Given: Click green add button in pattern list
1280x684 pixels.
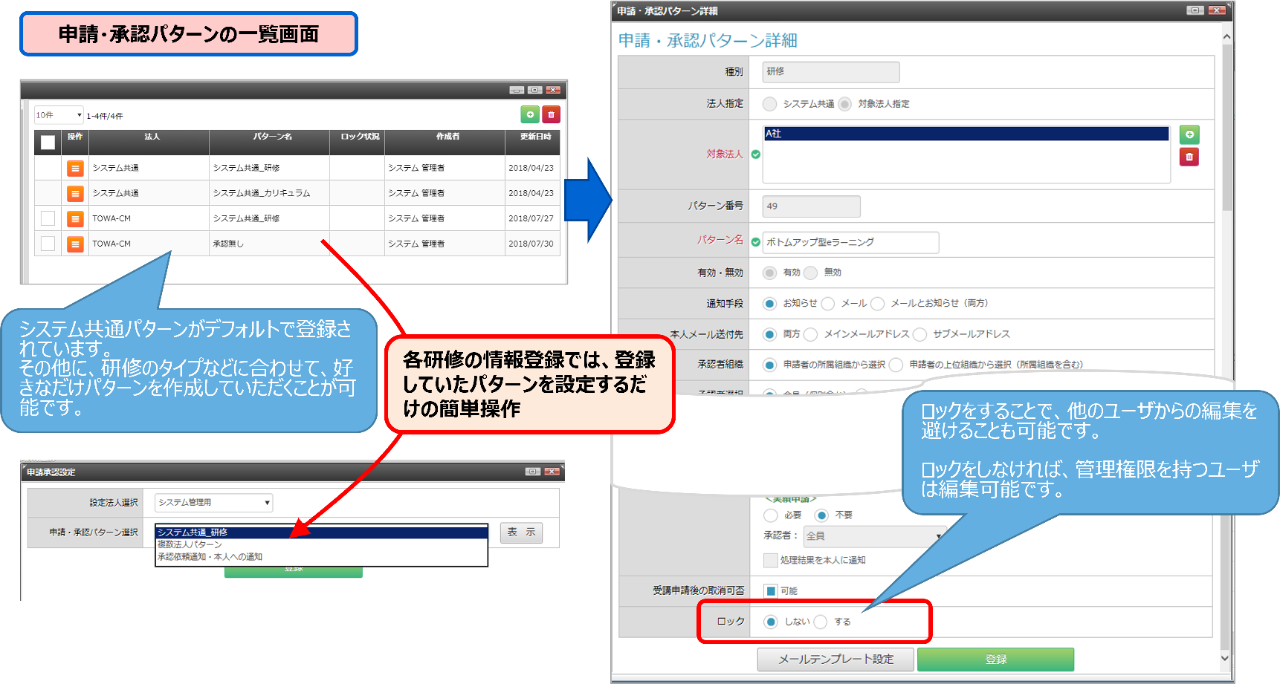Looking at the screenshot, I should point(529,116).
